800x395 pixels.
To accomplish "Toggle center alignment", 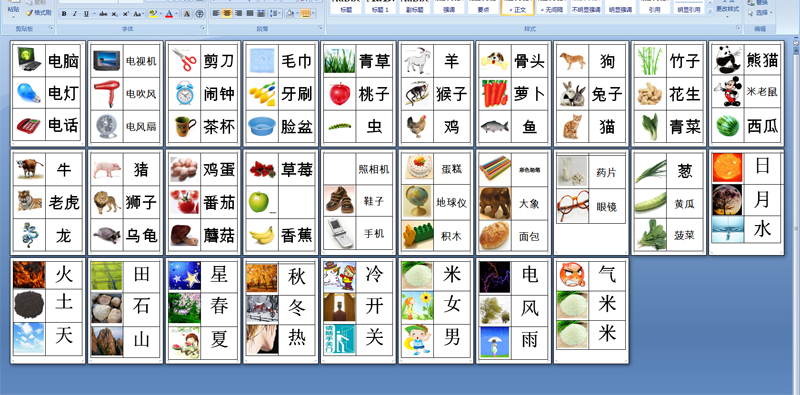I will click(227, 13).
